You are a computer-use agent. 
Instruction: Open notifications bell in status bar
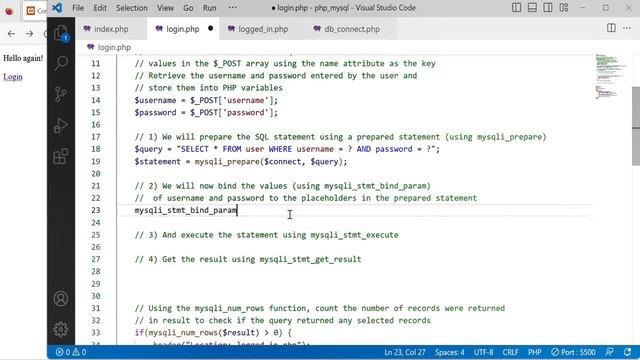pyautogui.click(x=628, y=352)
